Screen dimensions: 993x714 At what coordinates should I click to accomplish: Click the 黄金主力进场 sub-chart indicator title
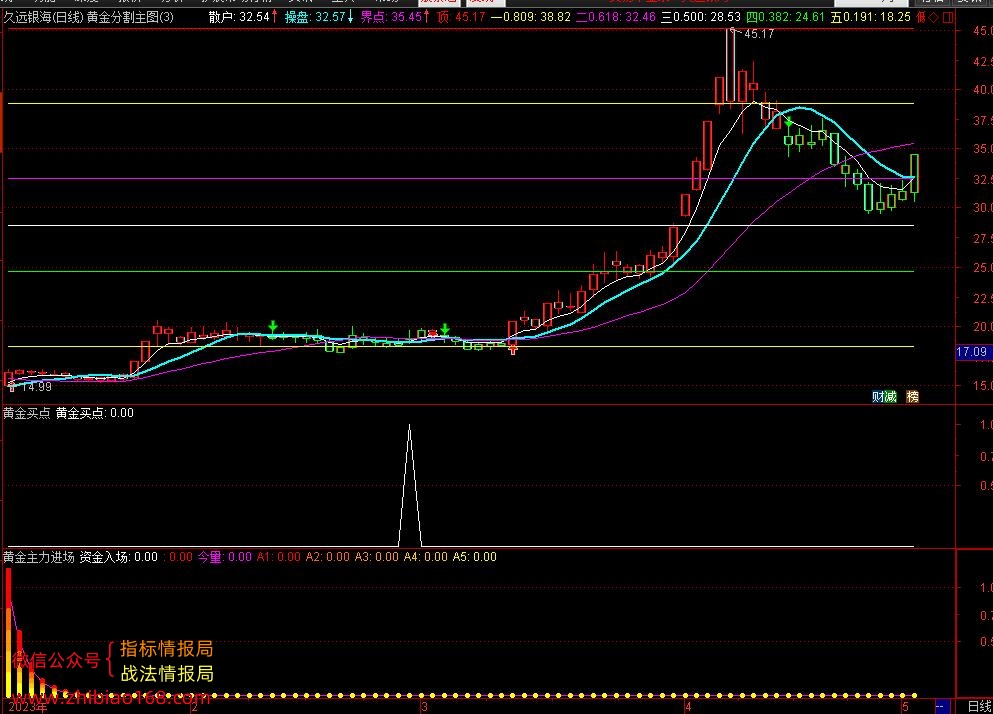pyautogui.click(x=39, y=557)
